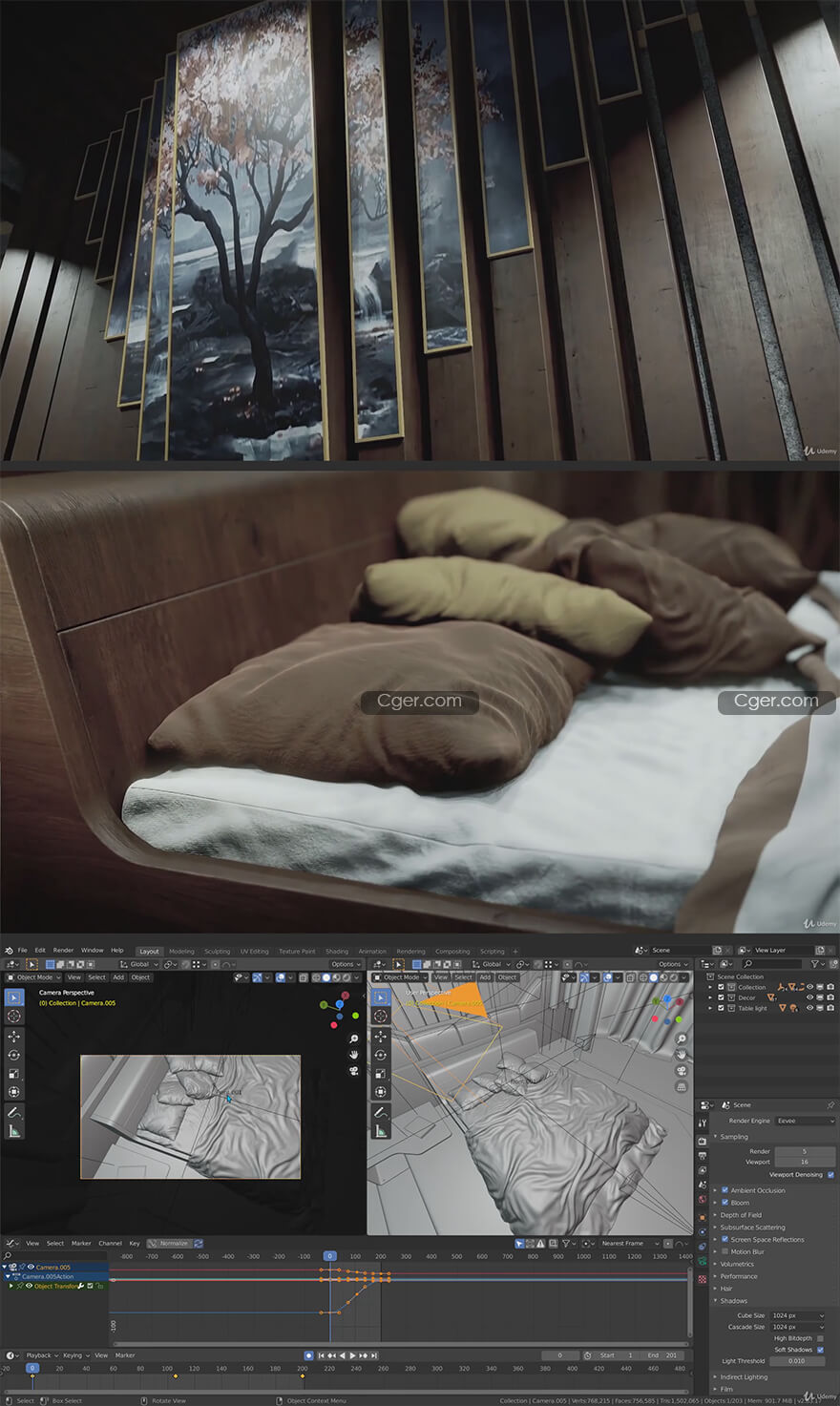Screen dimensions: 840x1406
Task: Click zoom magnifier icon in right viewport
Action: pyautogui.click(x=682, y=1039)
